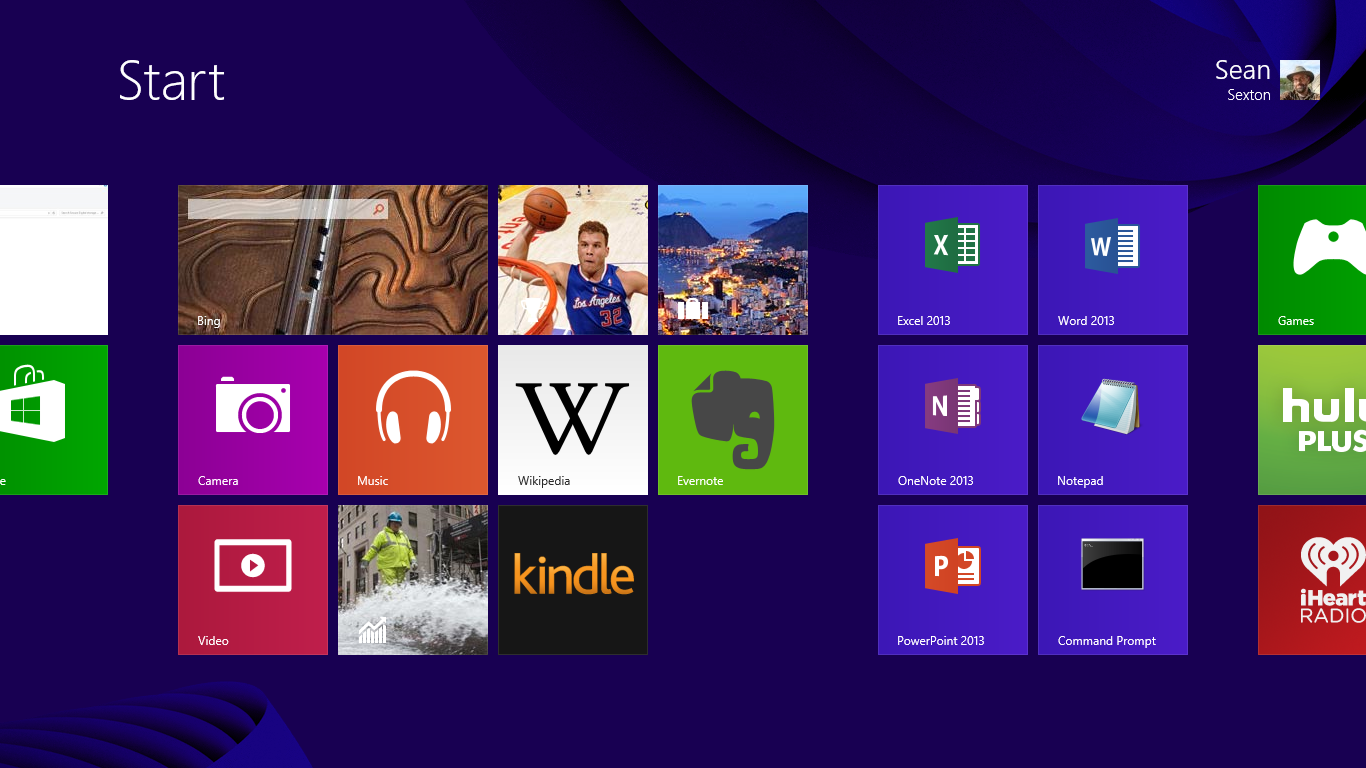Screen dimensions: 1366x768
Task: Launch the Kindle app tile
Action: tap(572, 580)
